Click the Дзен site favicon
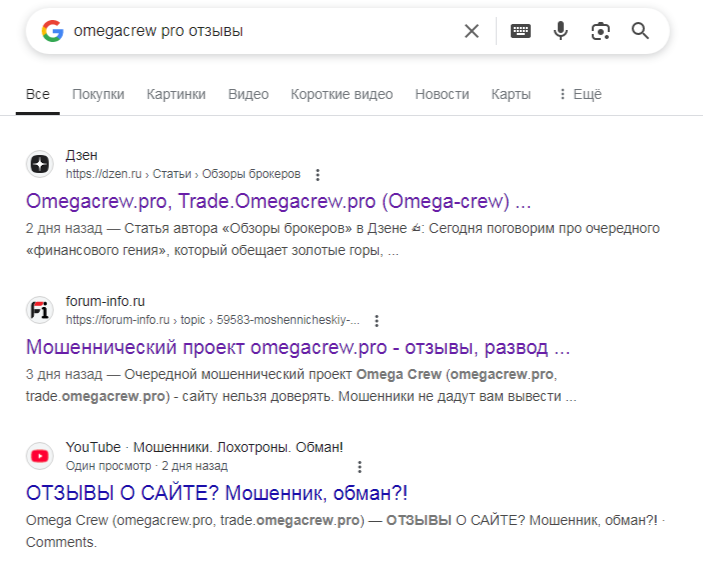Screen dimensions: 703x568 [x=40, y=164]
